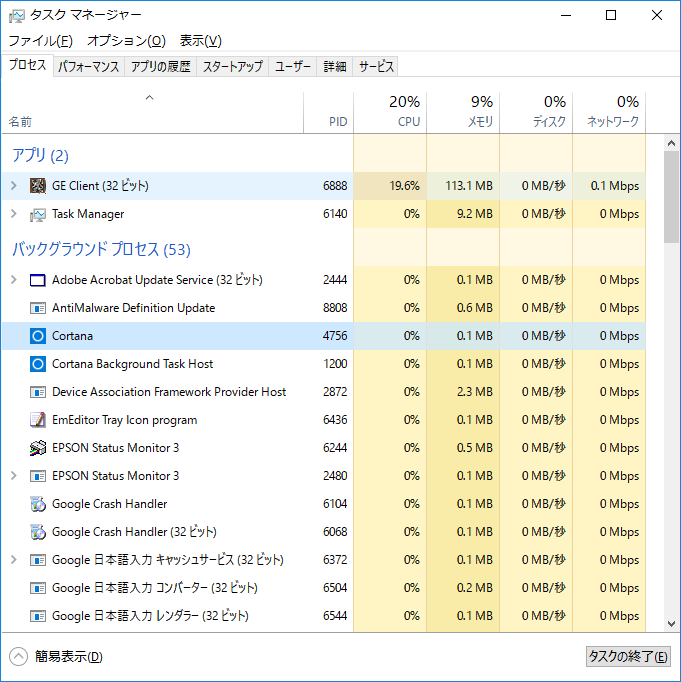Click the Cortana process icon
The image size is (681, 682).
(38, 336)
